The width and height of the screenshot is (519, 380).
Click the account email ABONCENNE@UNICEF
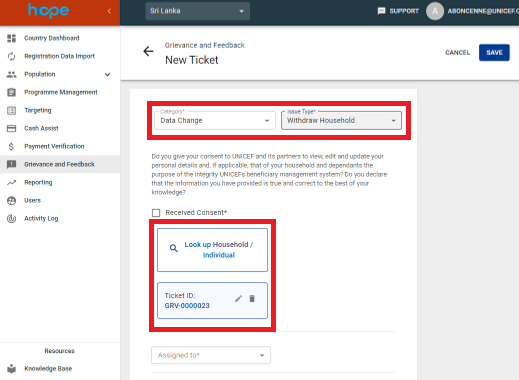click(483, 11)
